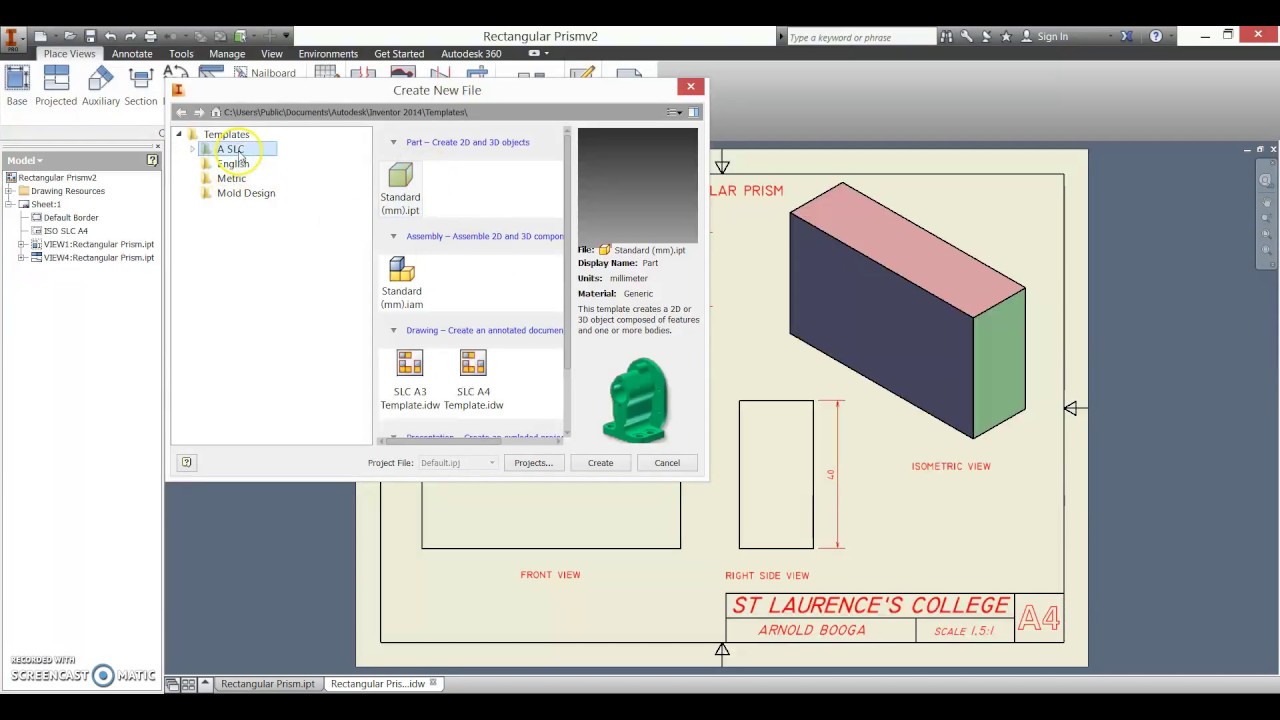Click the New file icon in quick access toolbar
1280x720 pixels.
pos(42,36)
